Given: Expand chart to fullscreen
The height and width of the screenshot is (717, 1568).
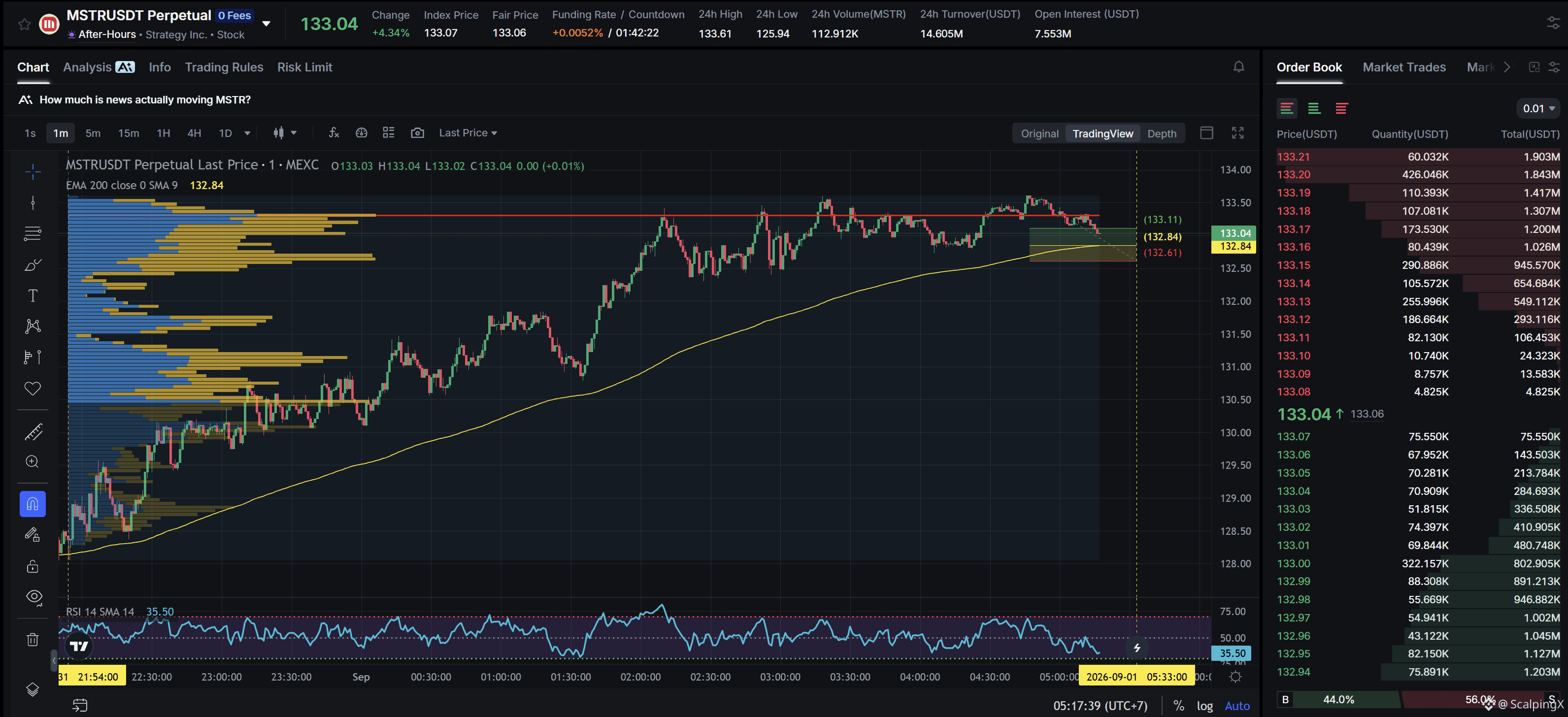Looking at the screenshot, I should point(1237,132).
